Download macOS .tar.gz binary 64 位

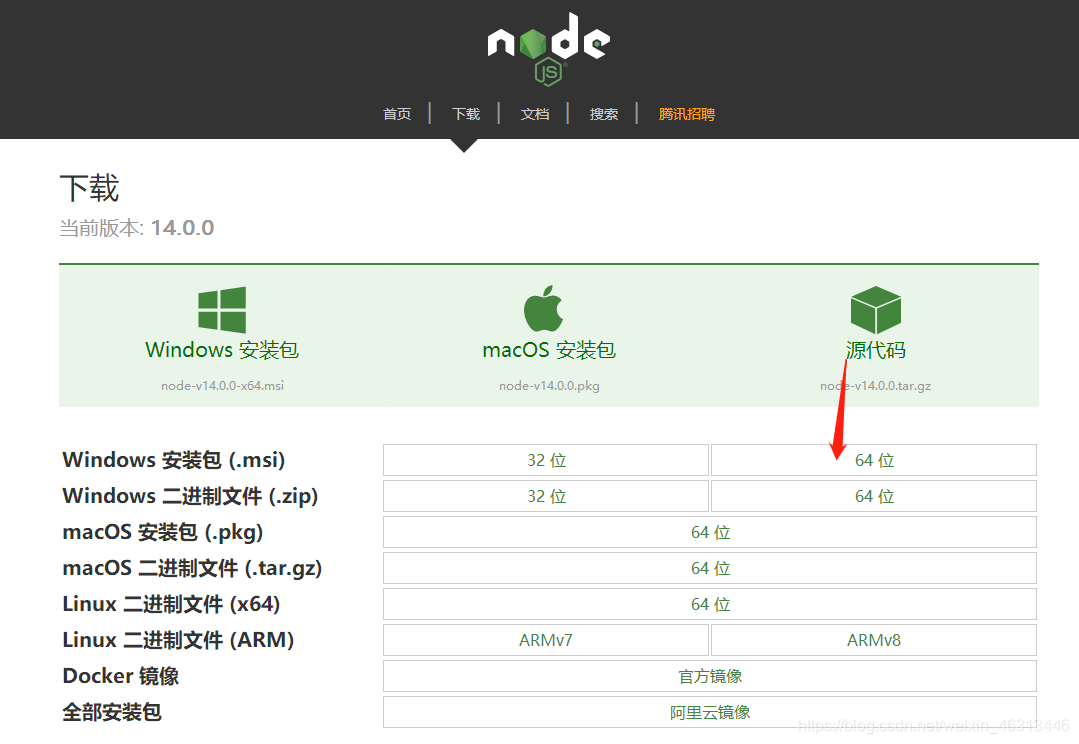(709, 568)
